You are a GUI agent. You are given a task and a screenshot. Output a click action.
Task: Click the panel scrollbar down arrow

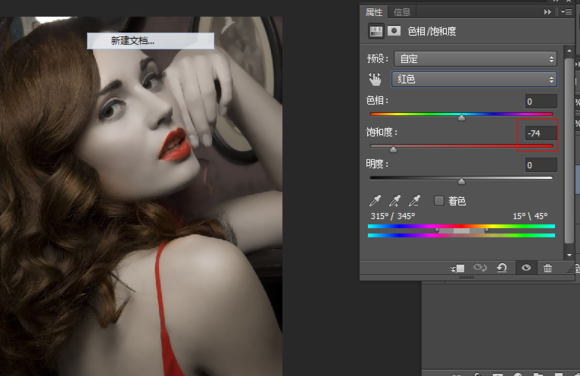pos(569,255)
